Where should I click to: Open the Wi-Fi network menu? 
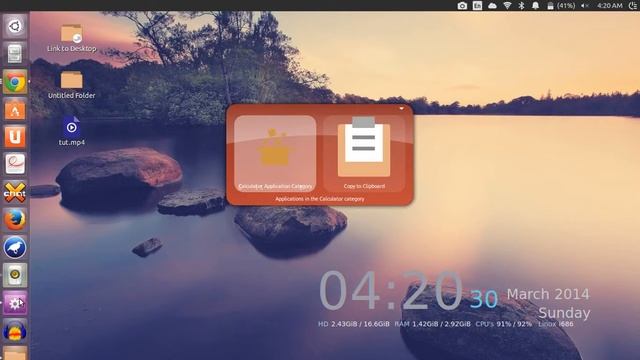507,5
